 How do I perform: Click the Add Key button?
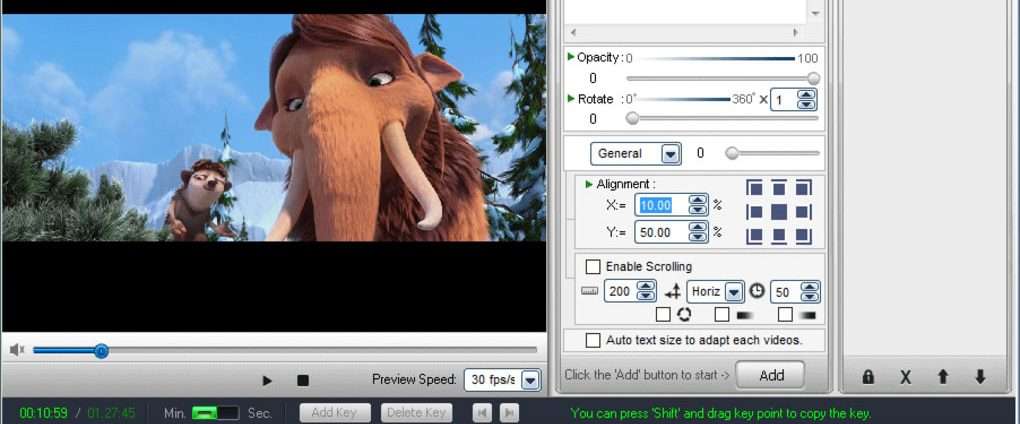pos(334,413)
